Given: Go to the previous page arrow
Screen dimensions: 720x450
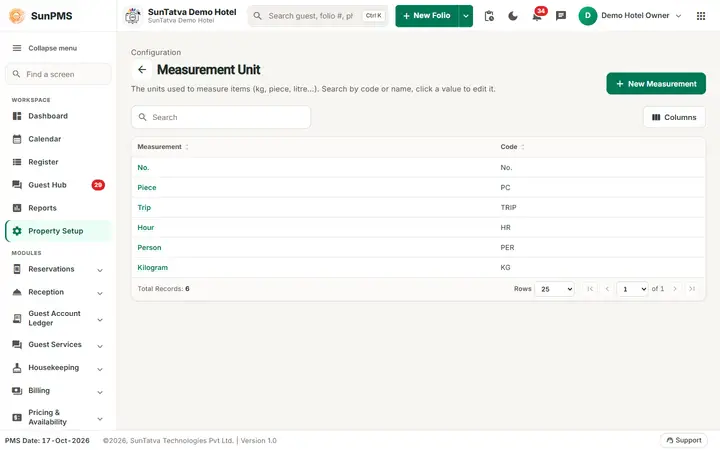Looking at the screenshot, I should tap(607, 289).
